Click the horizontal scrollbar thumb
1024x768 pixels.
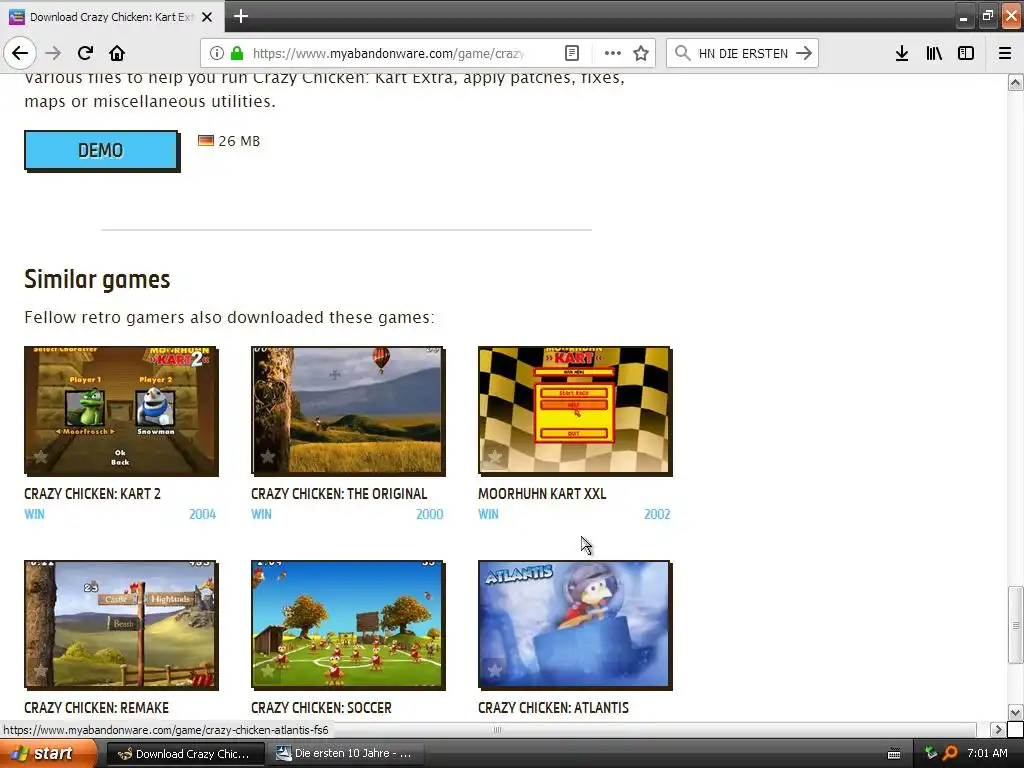pos(498,729)
